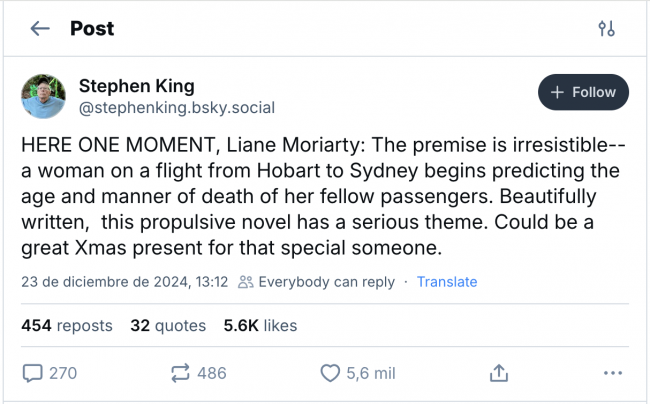Screen dimensions: 650x404
Task: Like the post with heart icon
Action: coord(330,373)
